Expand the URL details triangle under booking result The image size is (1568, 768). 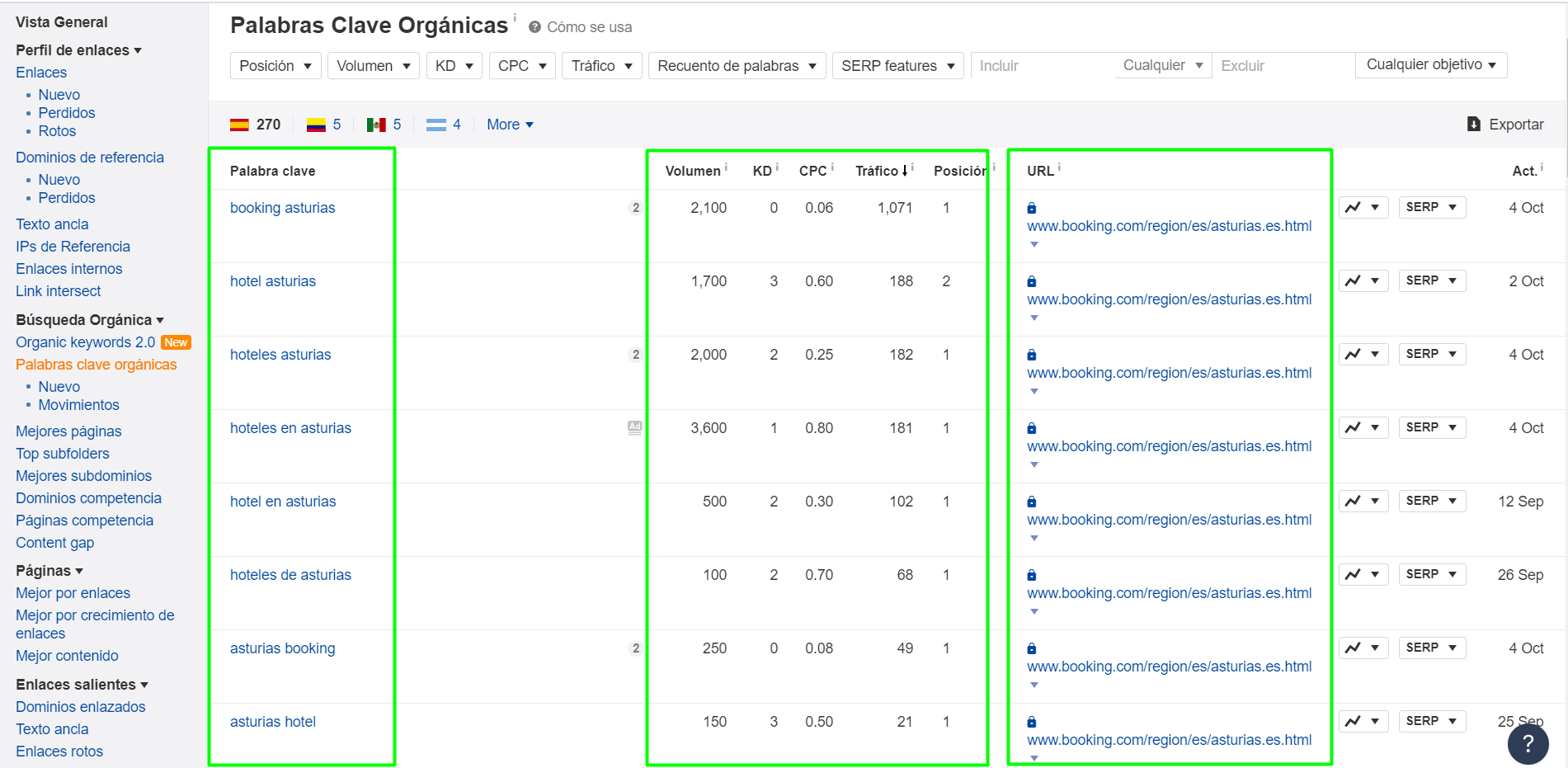pos(1034,244)
